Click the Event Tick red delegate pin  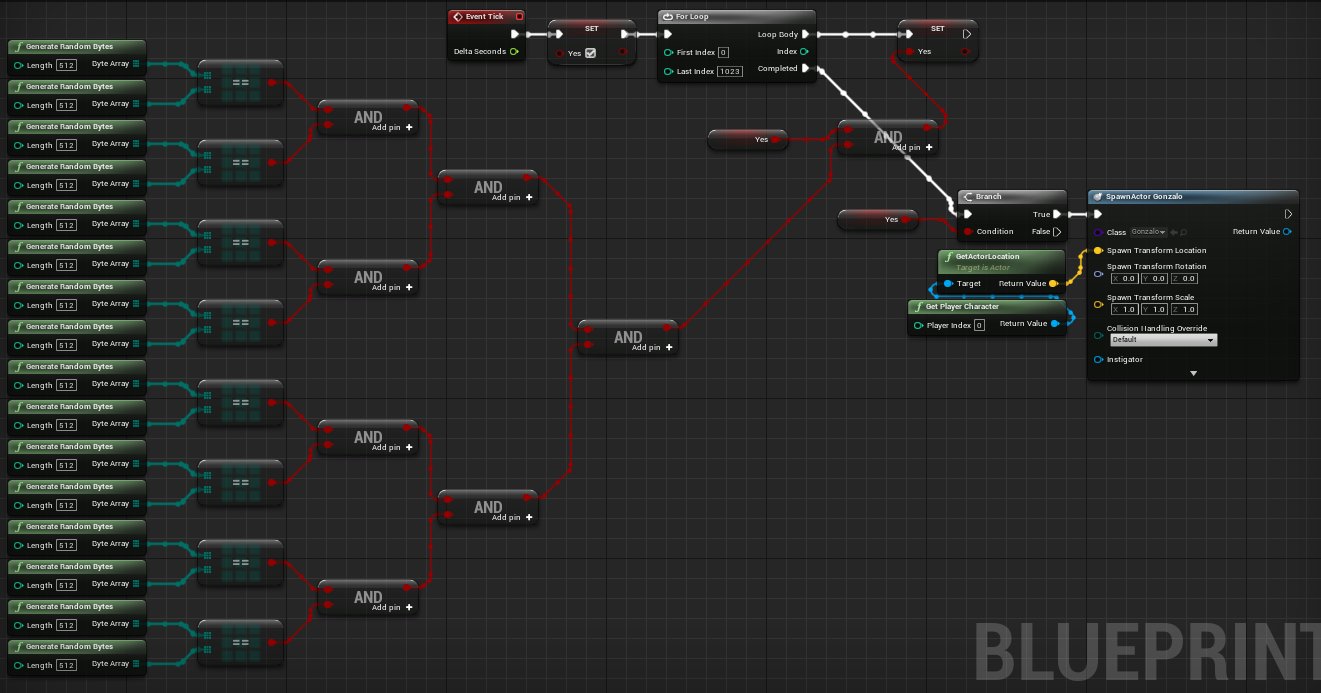[x=519, y=17]
